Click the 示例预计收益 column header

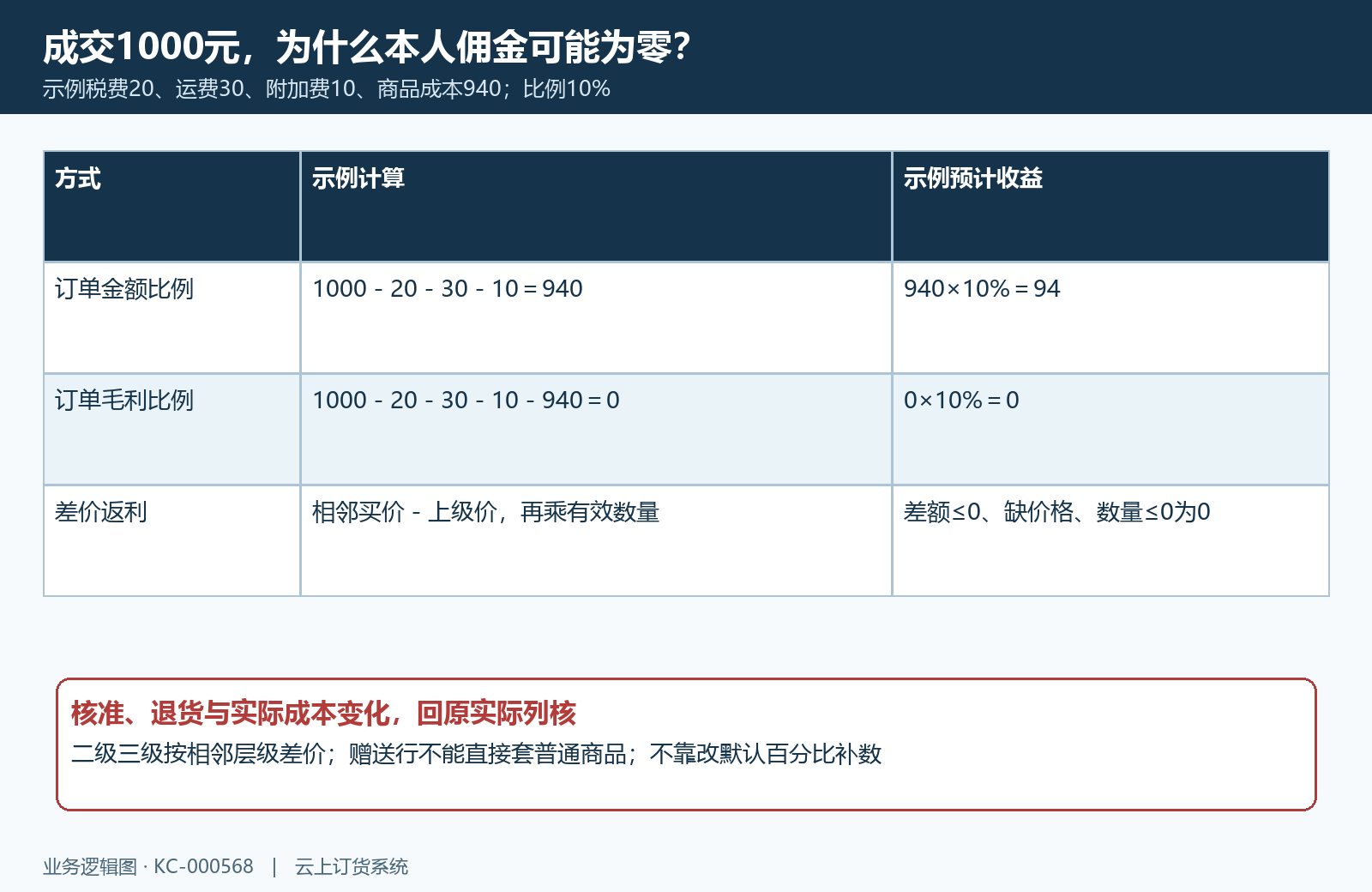[x=1110, y=206]
